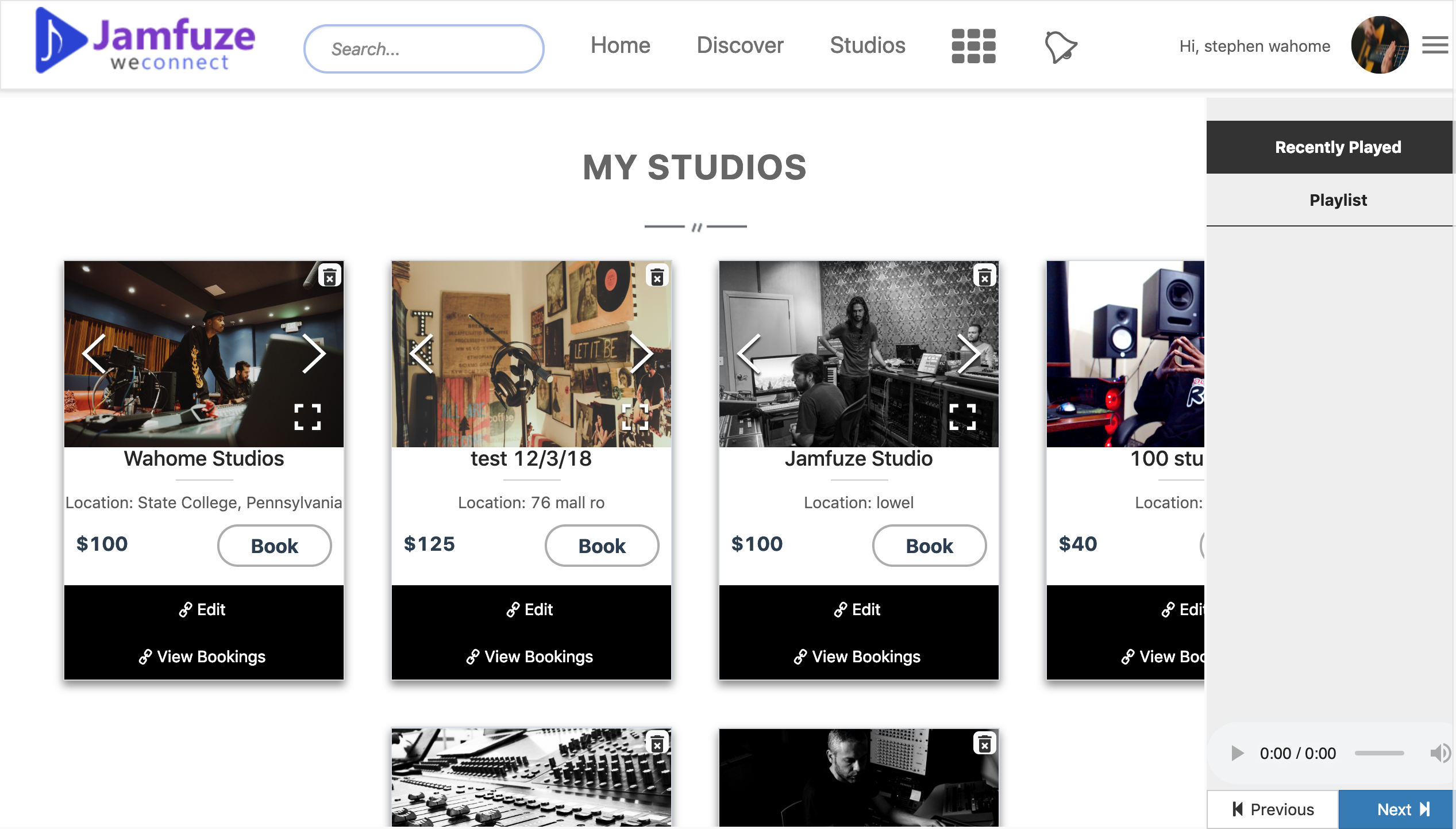Viewport: 1456px width, 829px height.
Task: Show previous photo of Wahome Studios
Action: pos(95,354)
